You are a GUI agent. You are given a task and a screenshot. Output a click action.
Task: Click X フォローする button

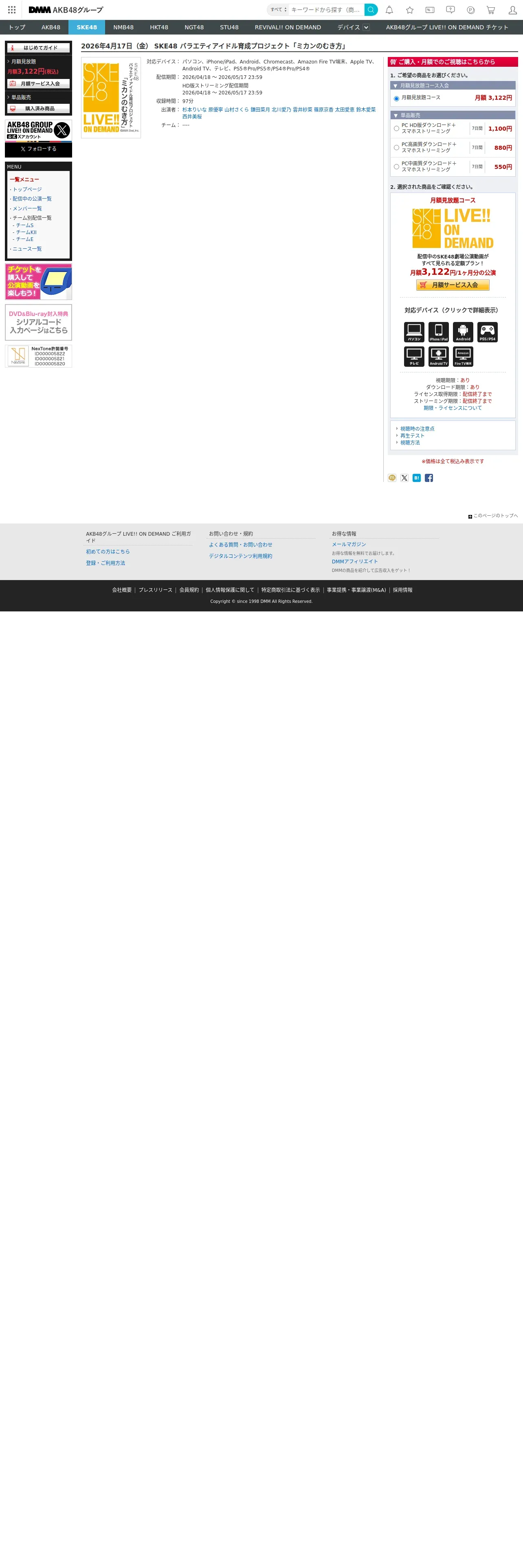[x=38, y=149]
